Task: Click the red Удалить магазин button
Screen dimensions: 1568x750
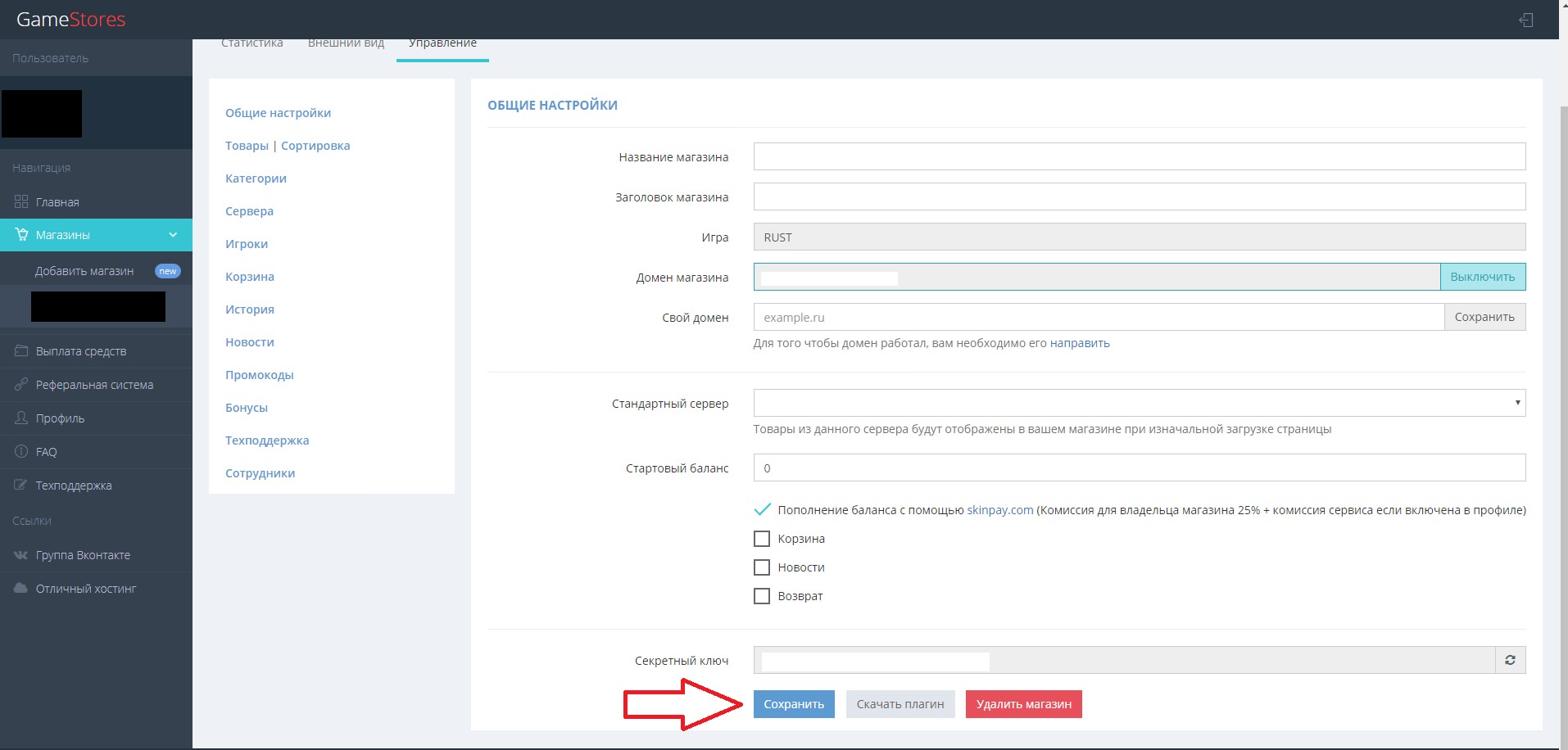Action: tap(1024, 704)
